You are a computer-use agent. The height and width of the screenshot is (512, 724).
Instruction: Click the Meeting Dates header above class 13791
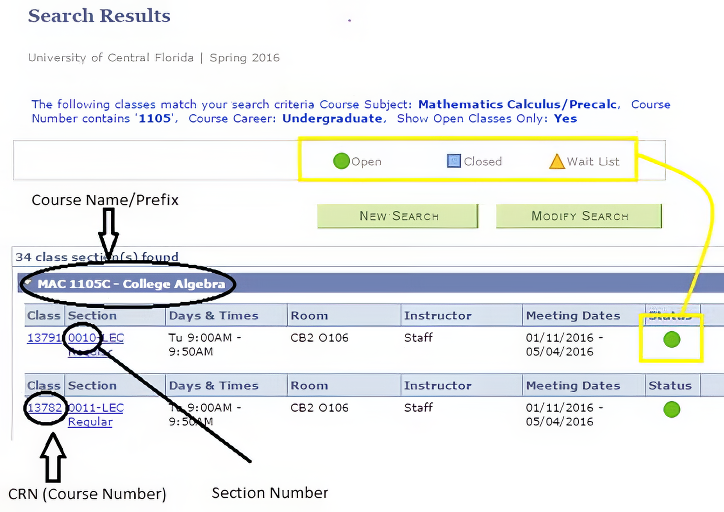[x=573, y=316]
